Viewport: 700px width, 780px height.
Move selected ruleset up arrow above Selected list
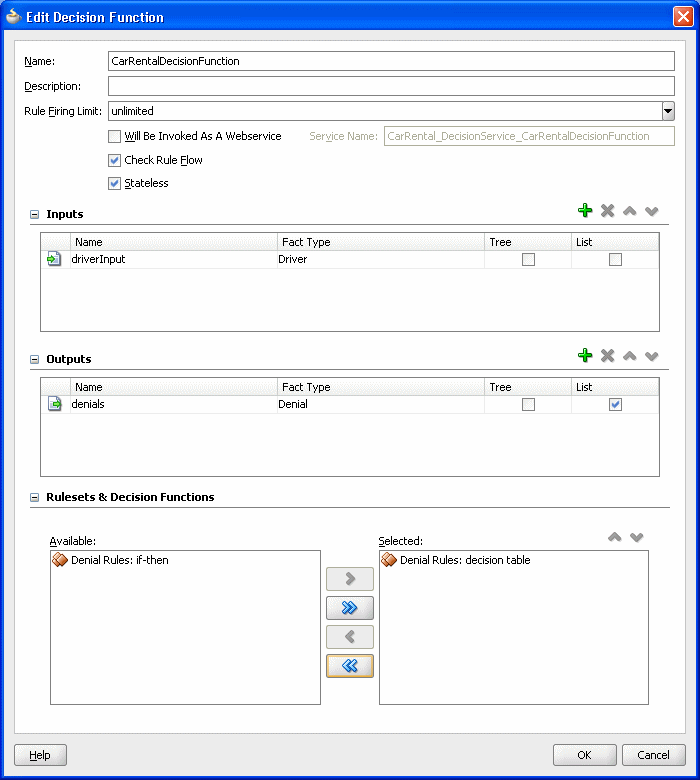614,537
